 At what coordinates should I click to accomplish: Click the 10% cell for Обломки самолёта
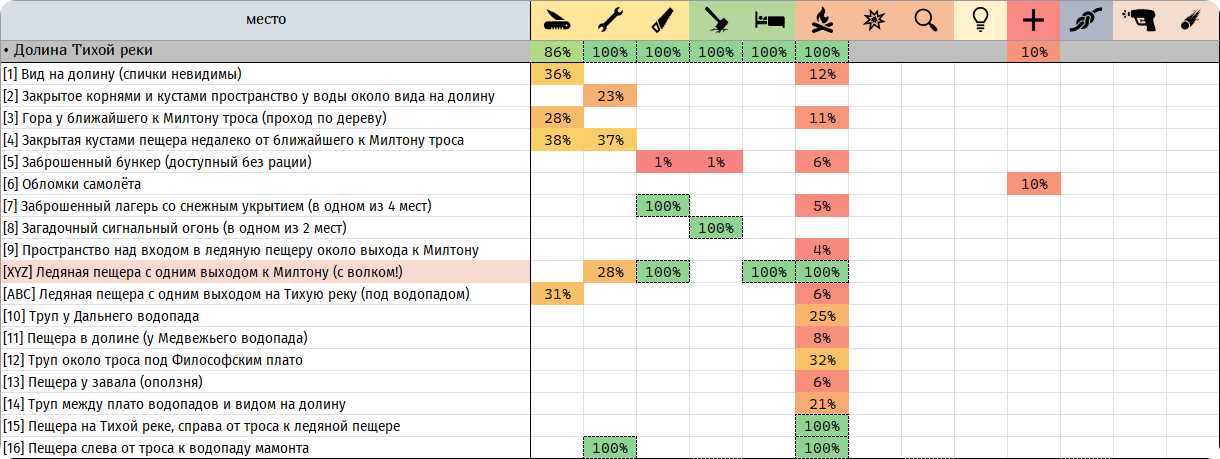pyautogui.click(x=1034, y=184)
